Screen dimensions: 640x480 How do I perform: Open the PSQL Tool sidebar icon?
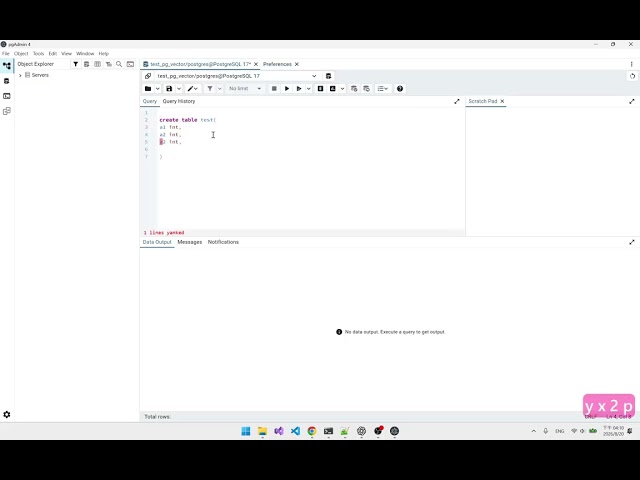(x=7, y=96)
